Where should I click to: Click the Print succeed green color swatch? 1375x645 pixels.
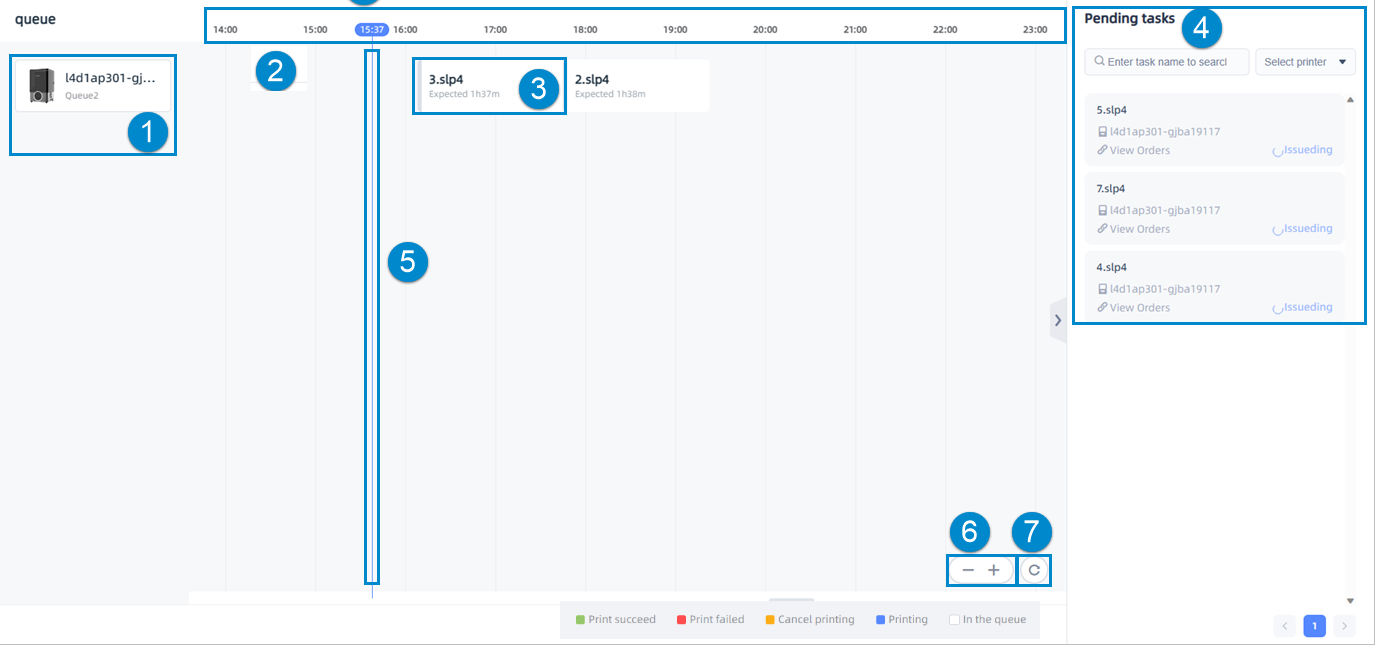click(580, 620)
